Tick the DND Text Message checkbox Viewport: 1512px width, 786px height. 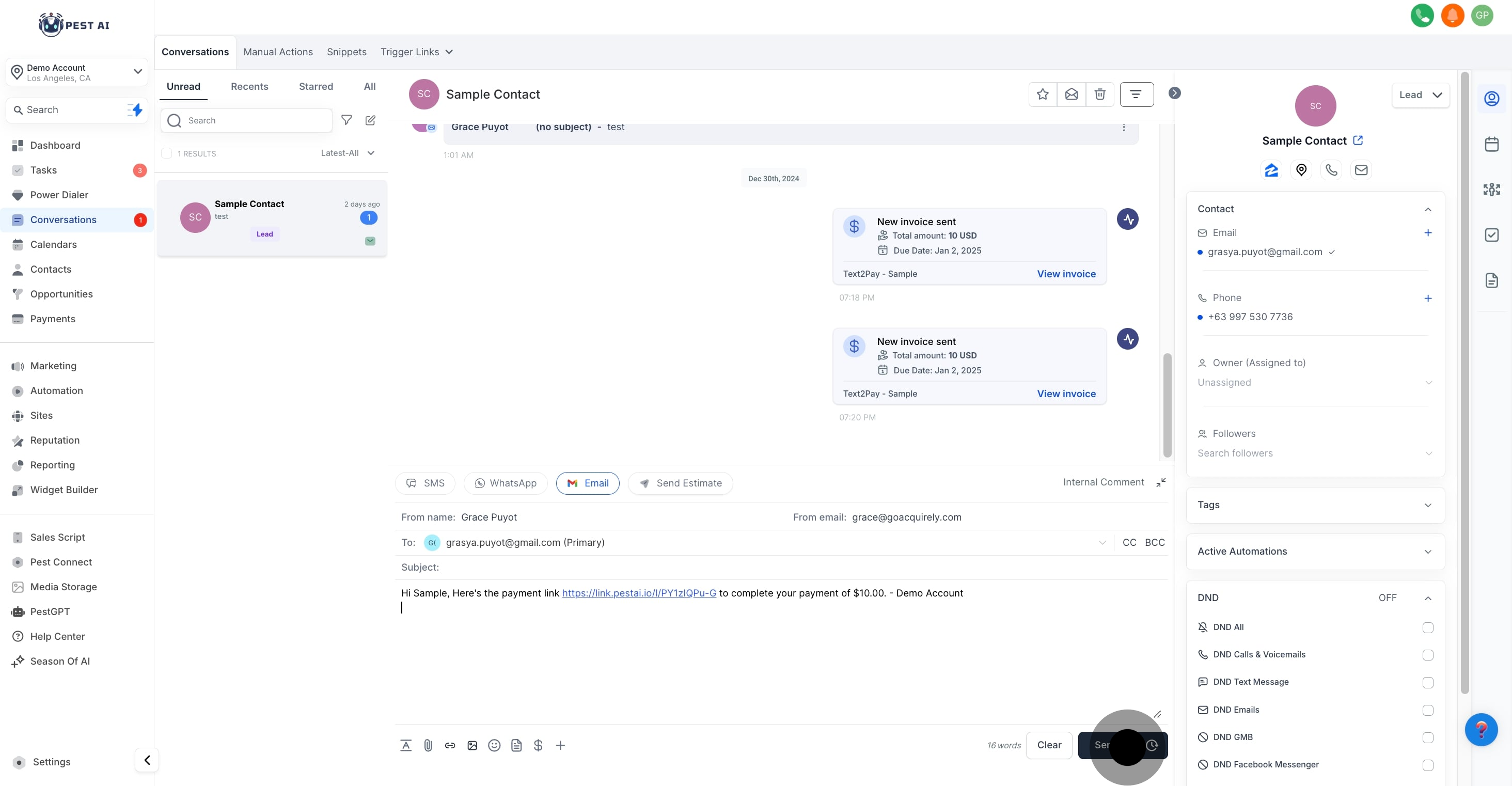(1427, 683)
